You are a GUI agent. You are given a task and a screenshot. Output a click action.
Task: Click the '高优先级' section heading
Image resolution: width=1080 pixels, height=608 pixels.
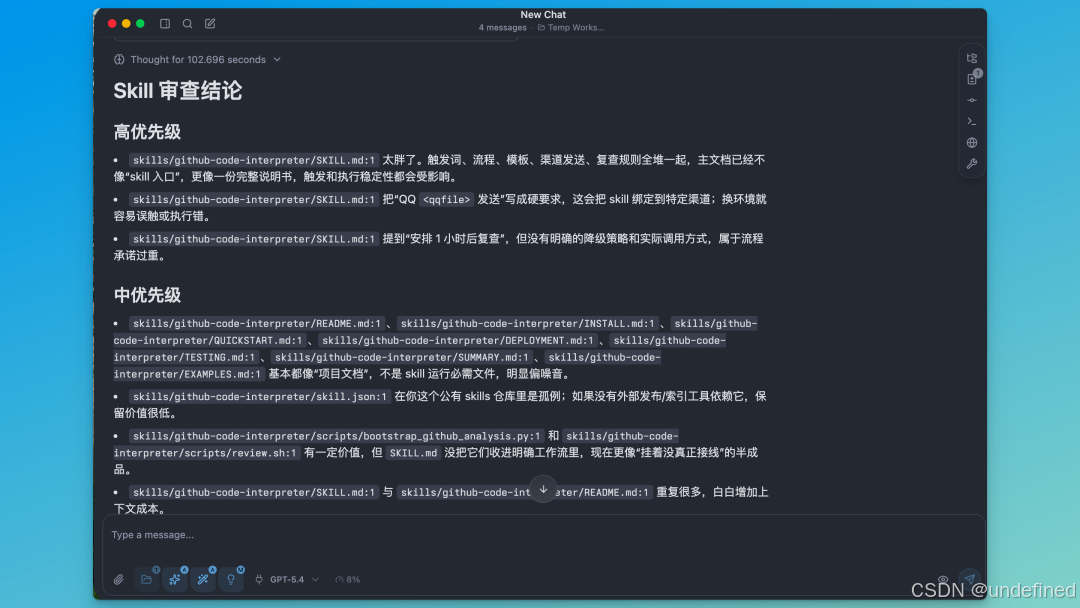[x=147, y=132]
